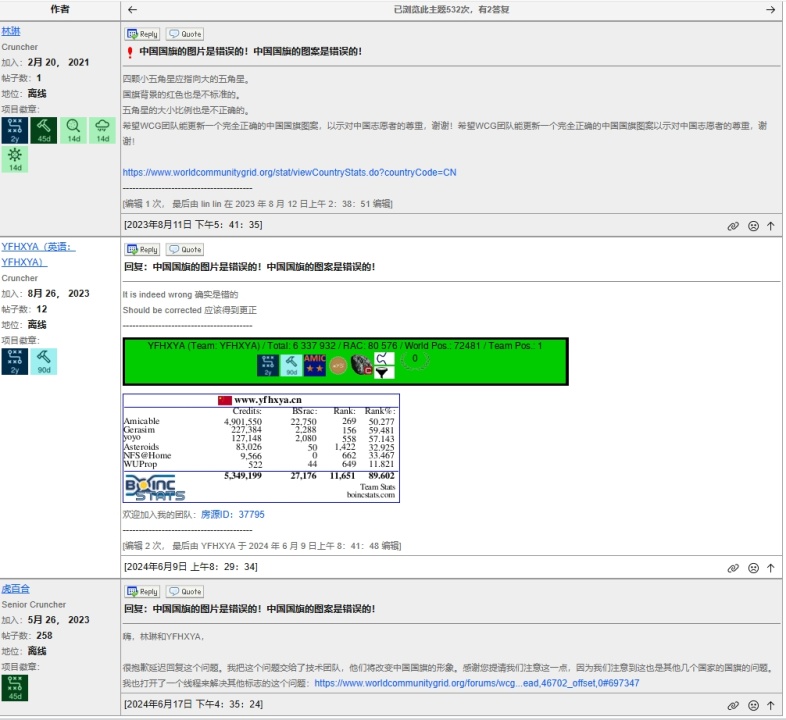786x720 pixels.
Task: Click the www.yfhxya.cn signature header
Action: pyautogui.click(x=268, y=400)
